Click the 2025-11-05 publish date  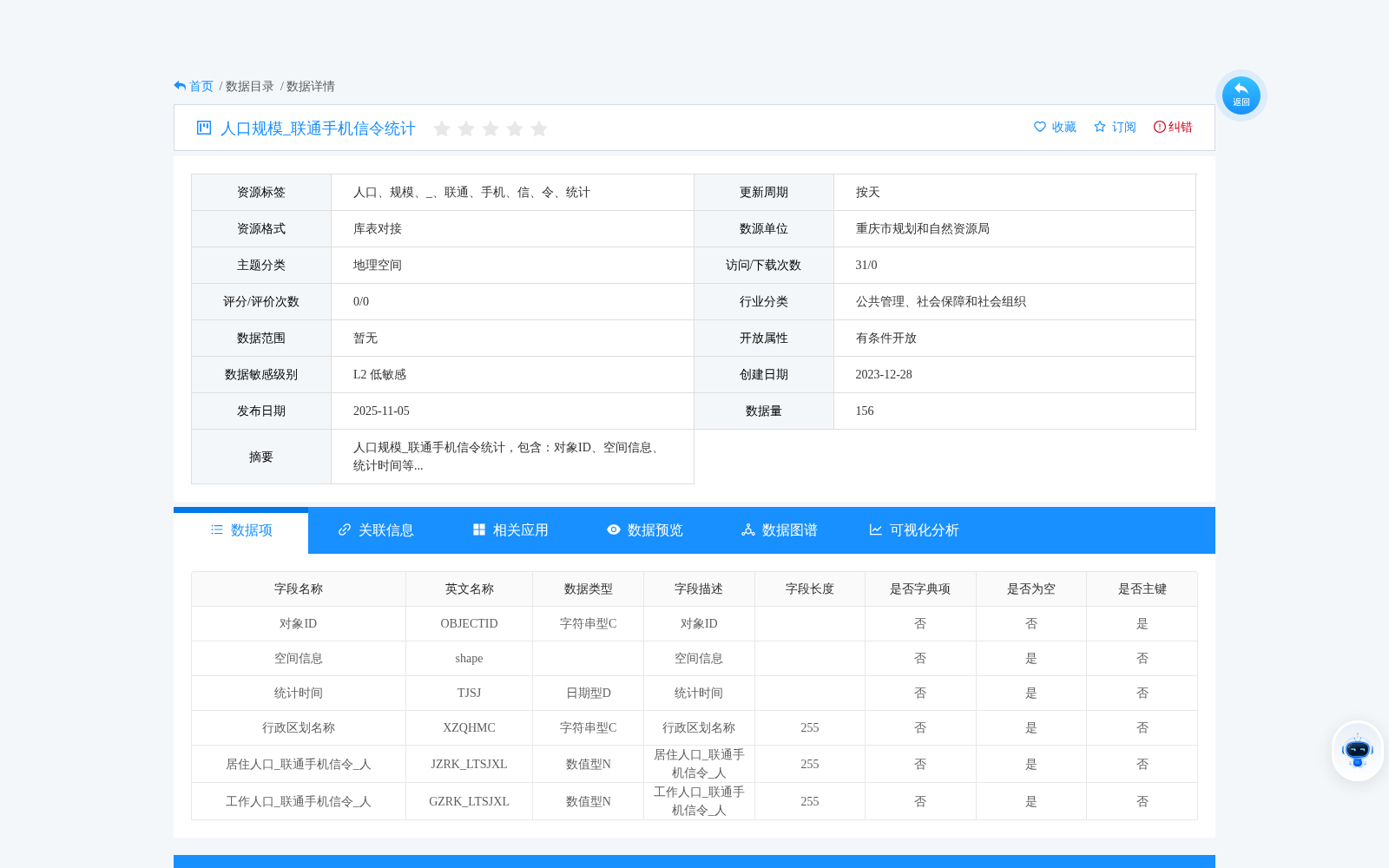381,411
